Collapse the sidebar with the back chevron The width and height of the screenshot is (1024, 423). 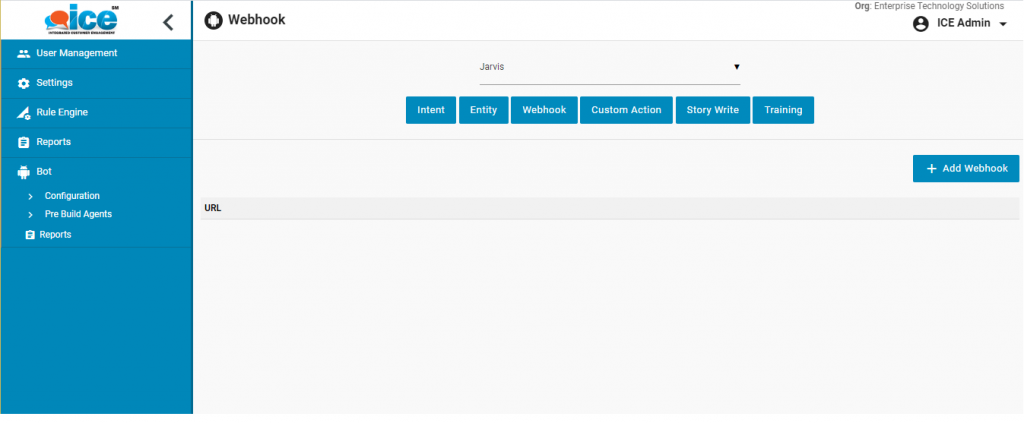point(168,22)
